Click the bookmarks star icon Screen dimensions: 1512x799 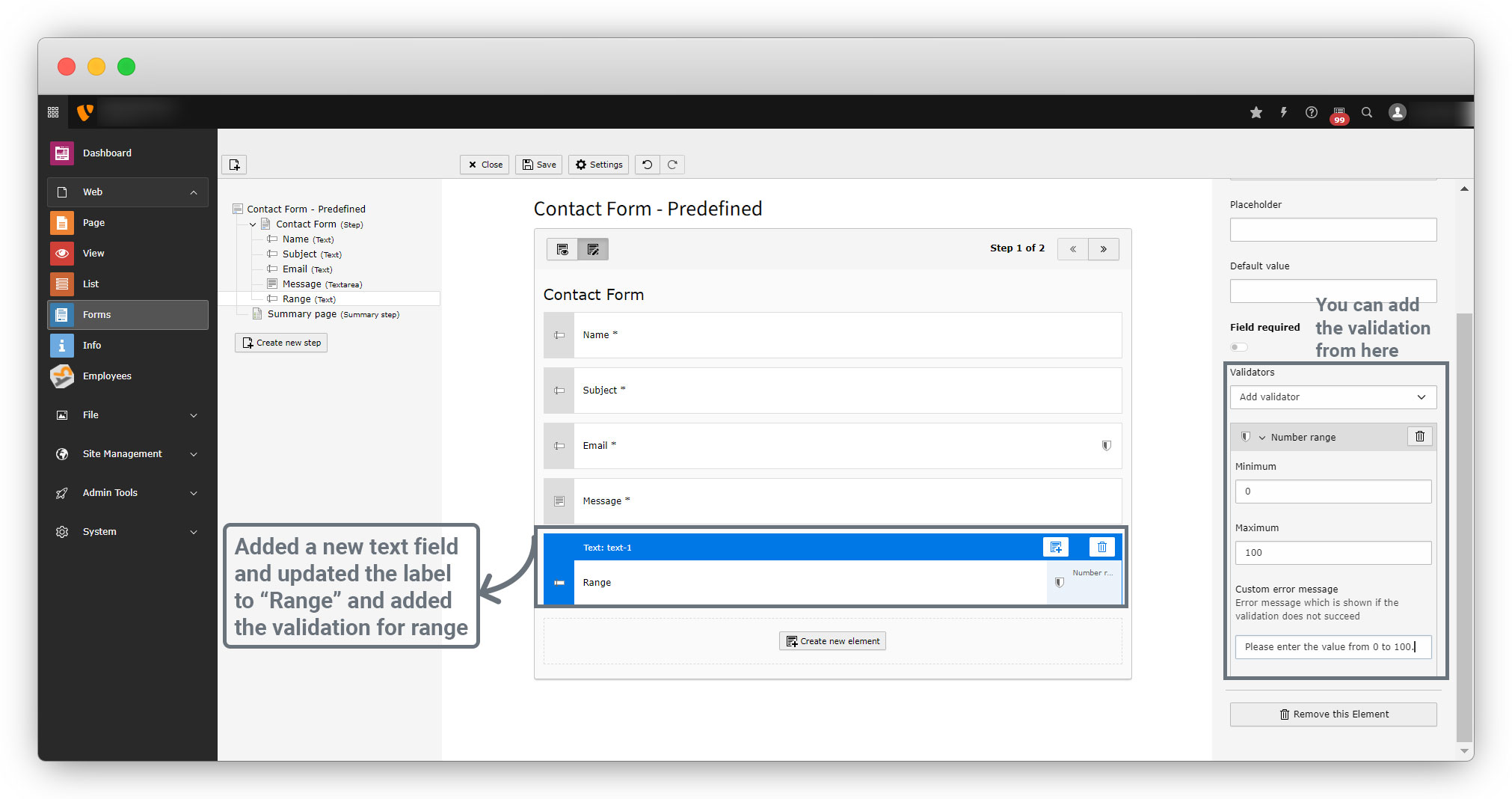[1256, 112]
